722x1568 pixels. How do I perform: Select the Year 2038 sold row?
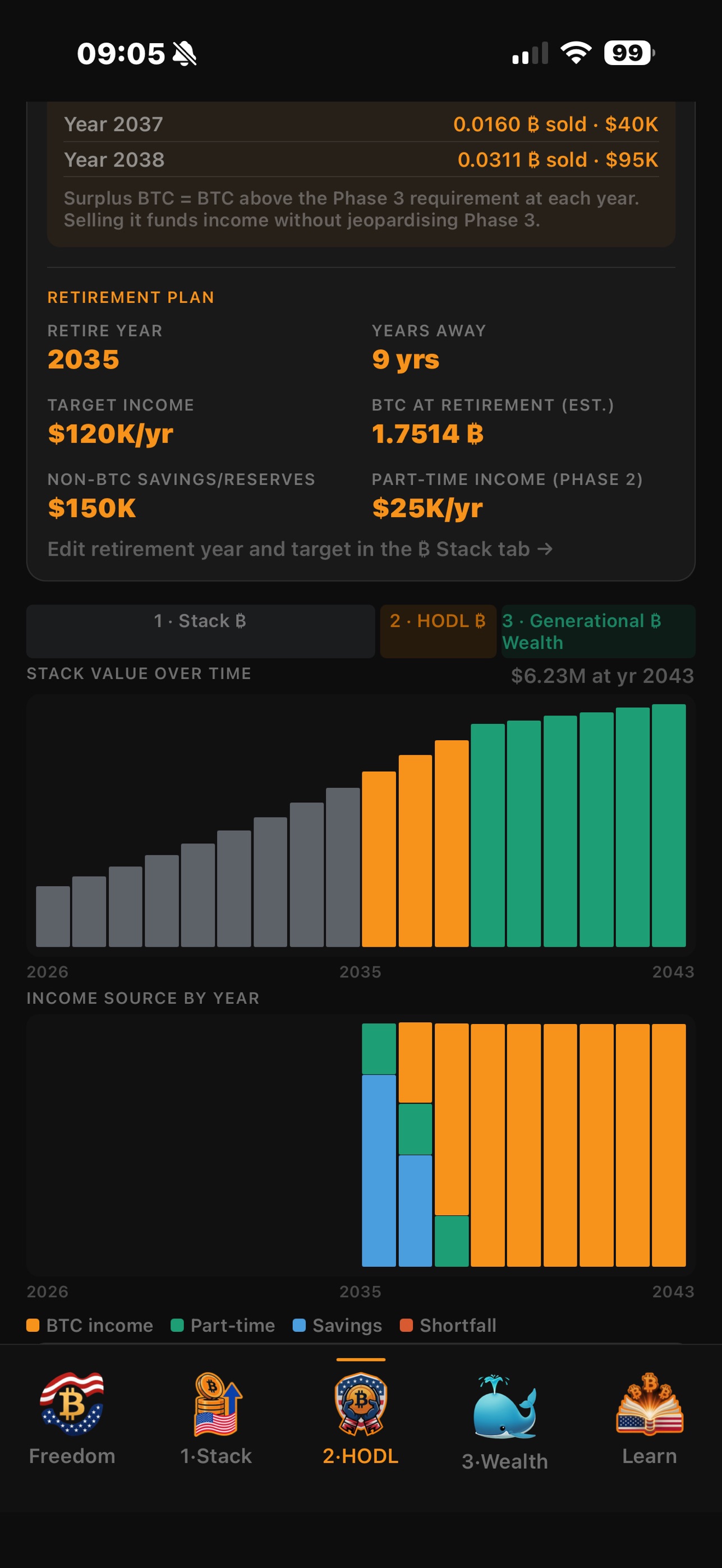pos(361,159)
